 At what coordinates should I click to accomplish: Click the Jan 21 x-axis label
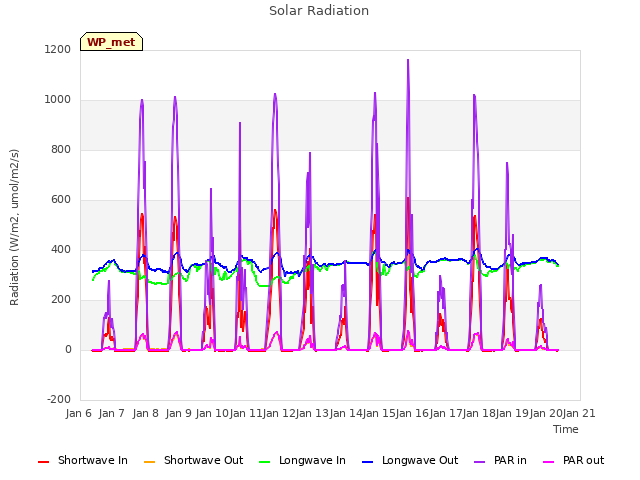[x=579, y=413]
